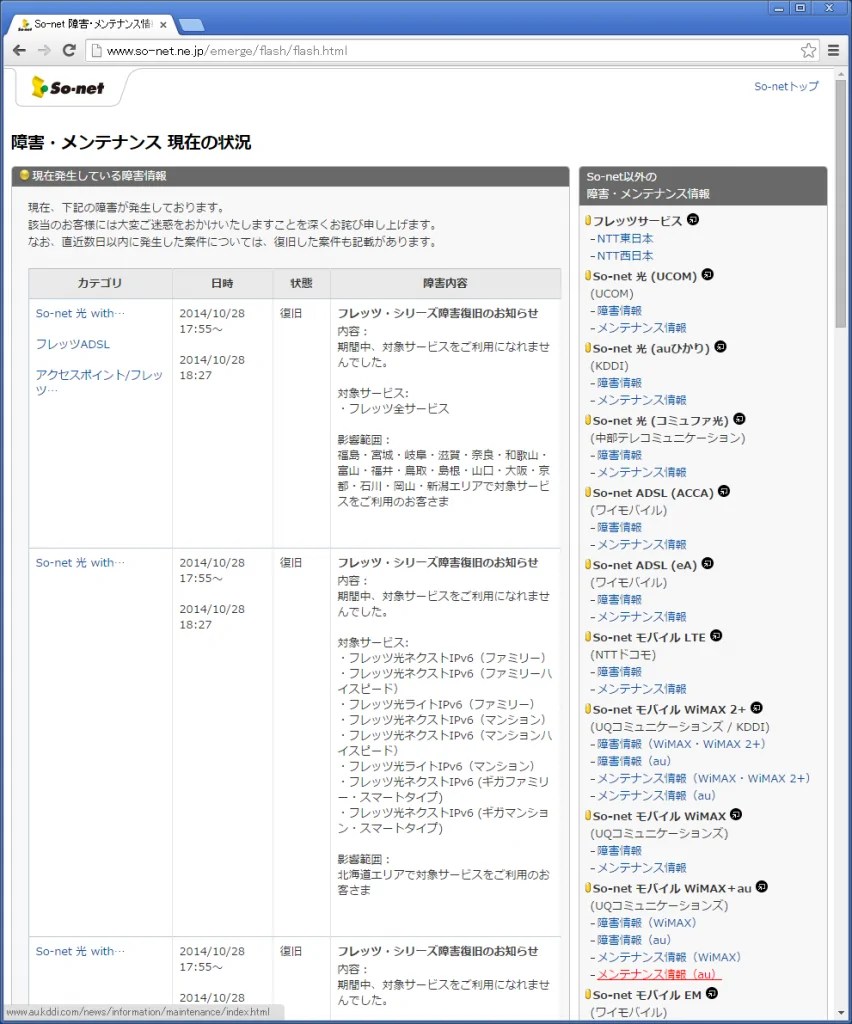Open メンテナンス情報 (WiMAX・WiMAX 2+) link
This screenshot has height=1024, width=852.
point(703,778)
